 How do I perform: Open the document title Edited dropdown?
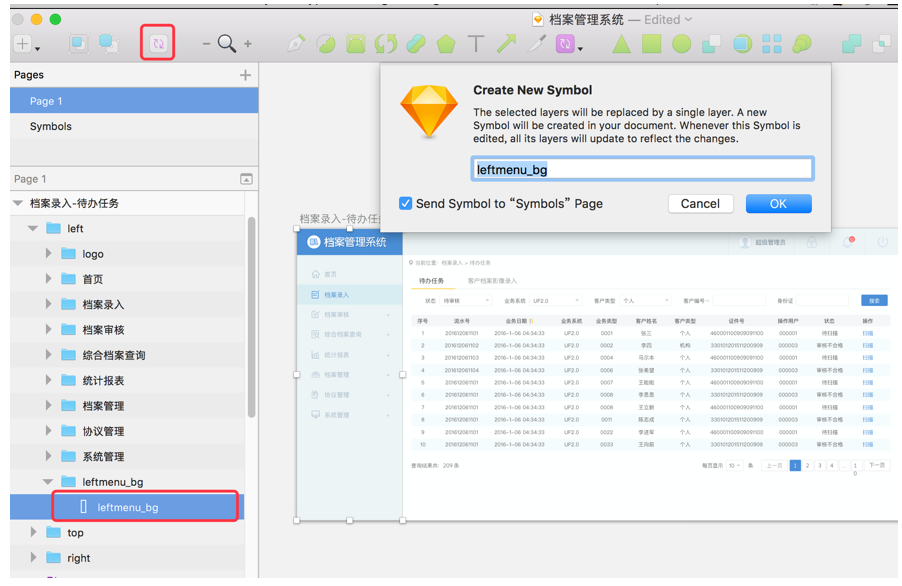[x=688, y=20]
